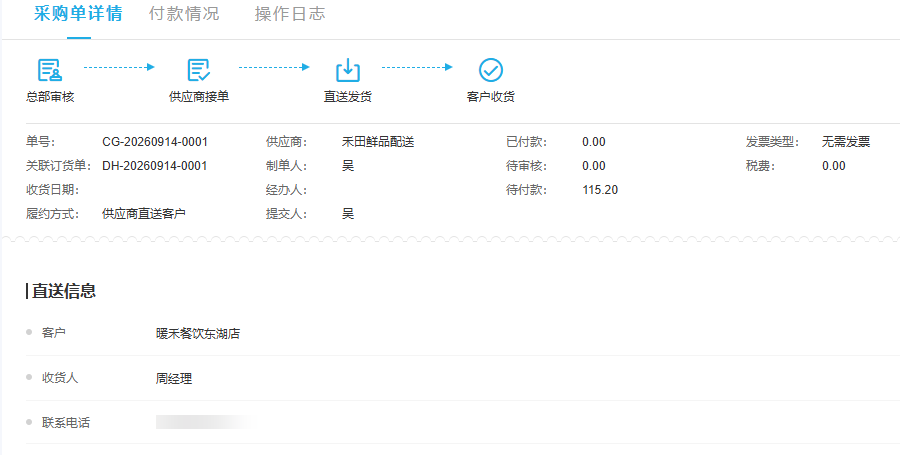
Task: Click the 制单人 value 吴
Action: click(x=348, y=166)
